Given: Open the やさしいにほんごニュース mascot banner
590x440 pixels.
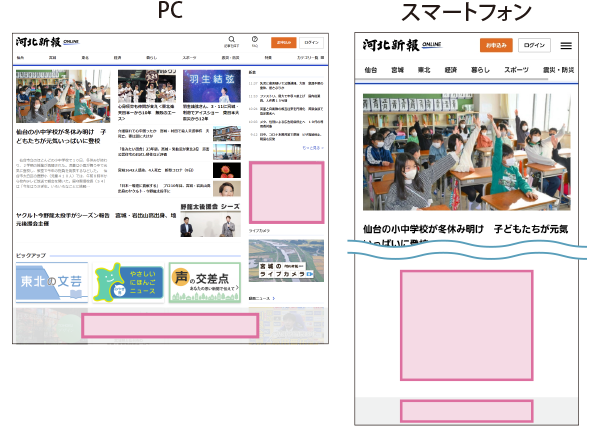Looking at the screenshot, I should pyautogui.click(x=128, y=282).
